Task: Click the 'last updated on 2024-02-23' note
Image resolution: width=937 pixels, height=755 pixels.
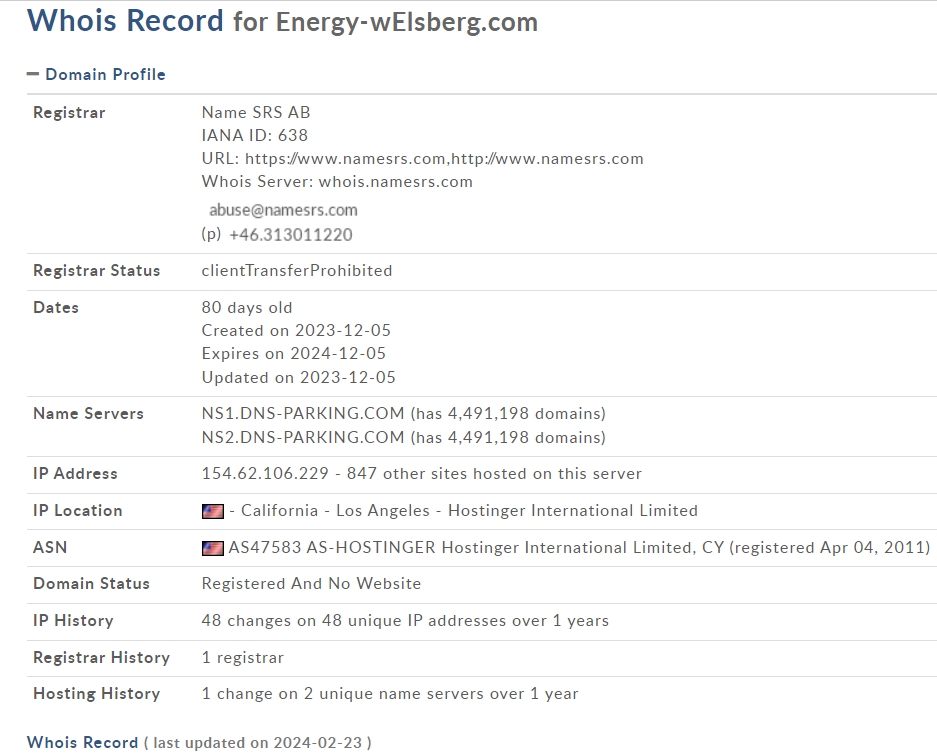Action: [258, 743]
